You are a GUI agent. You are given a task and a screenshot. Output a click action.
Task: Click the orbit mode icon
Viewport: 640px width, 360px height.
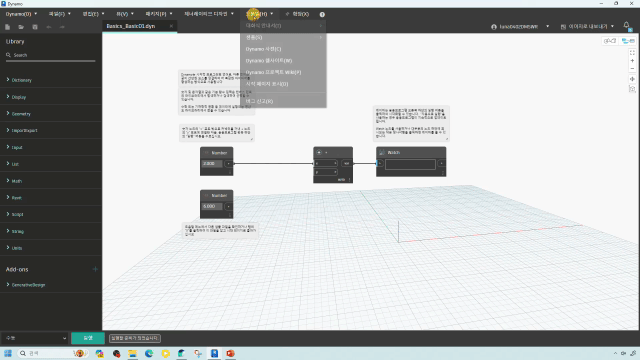tap(632, 89)
